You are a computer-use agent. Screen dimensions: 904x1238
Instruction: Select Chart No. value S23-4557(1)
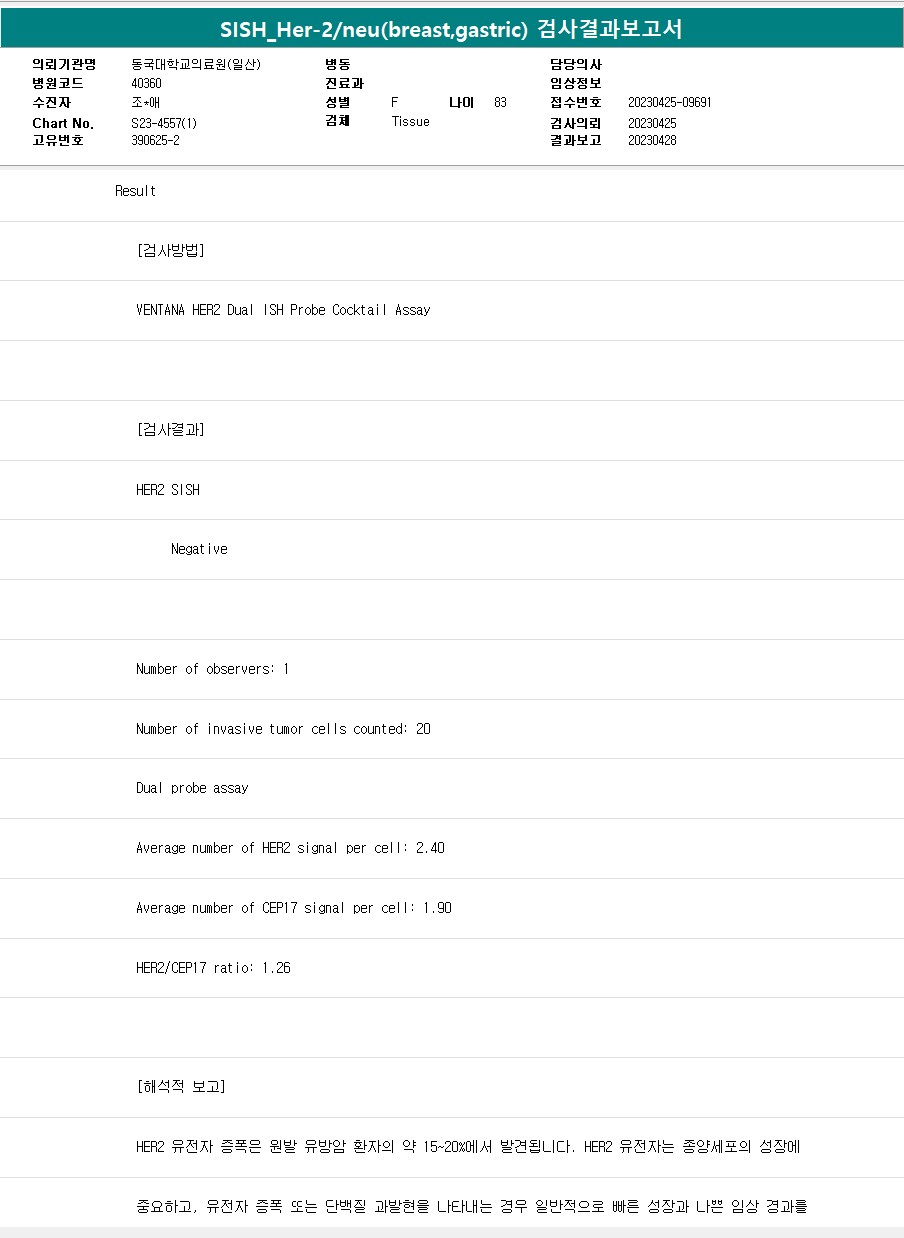pyautogui.click(x=164, y=123)
